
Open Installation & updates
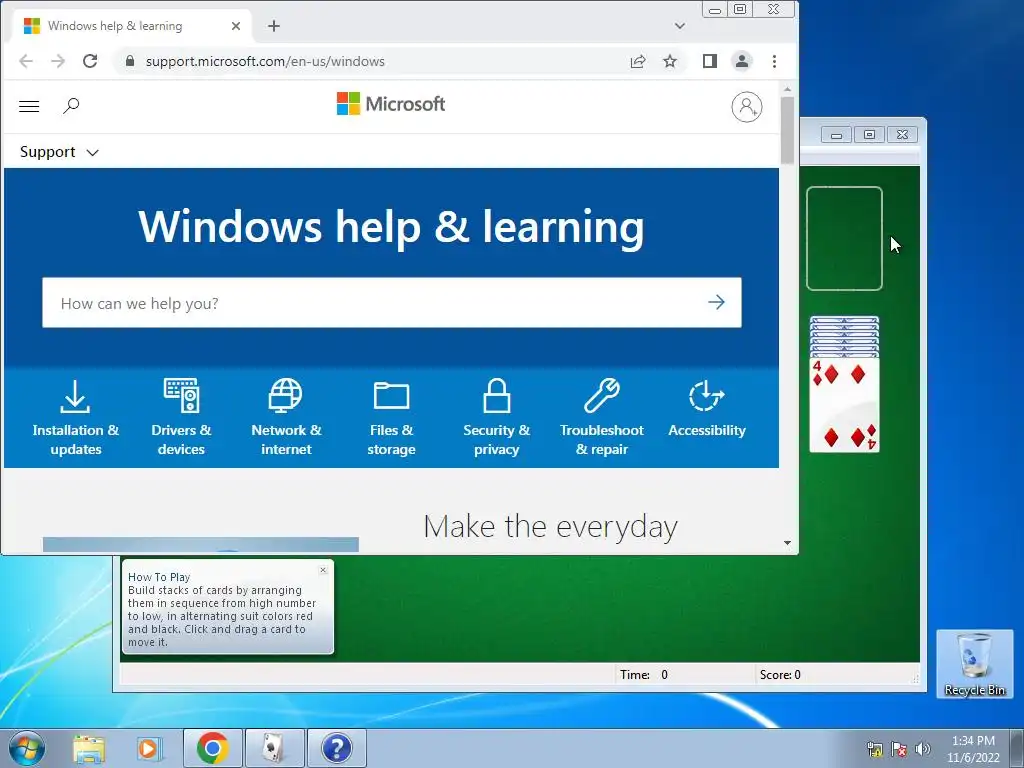click(x=76, y=418)
